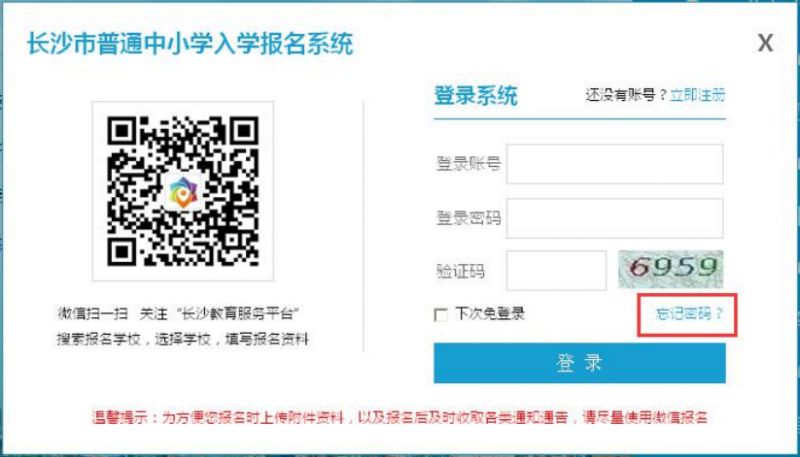Click the 还没有账号？ prompt text

pyautogui.click(x=626, y=95)
